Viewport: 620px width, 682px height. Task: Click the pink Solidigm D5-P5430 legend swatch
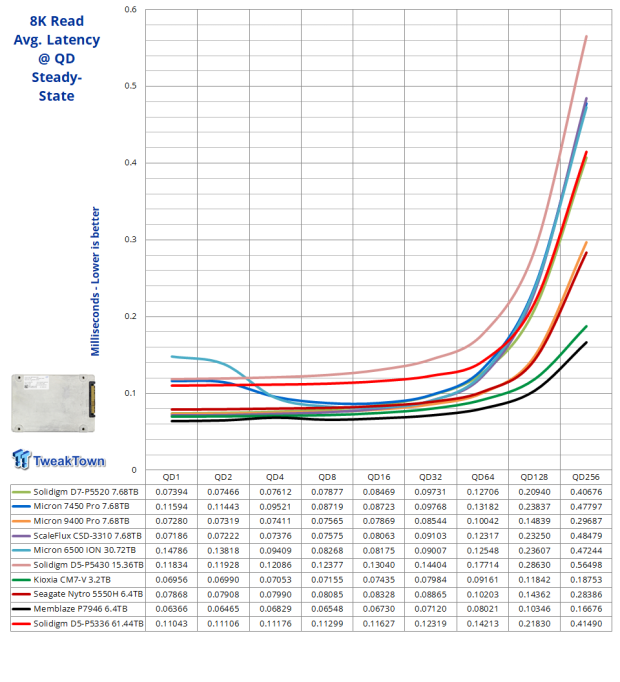tap(21, 565)
